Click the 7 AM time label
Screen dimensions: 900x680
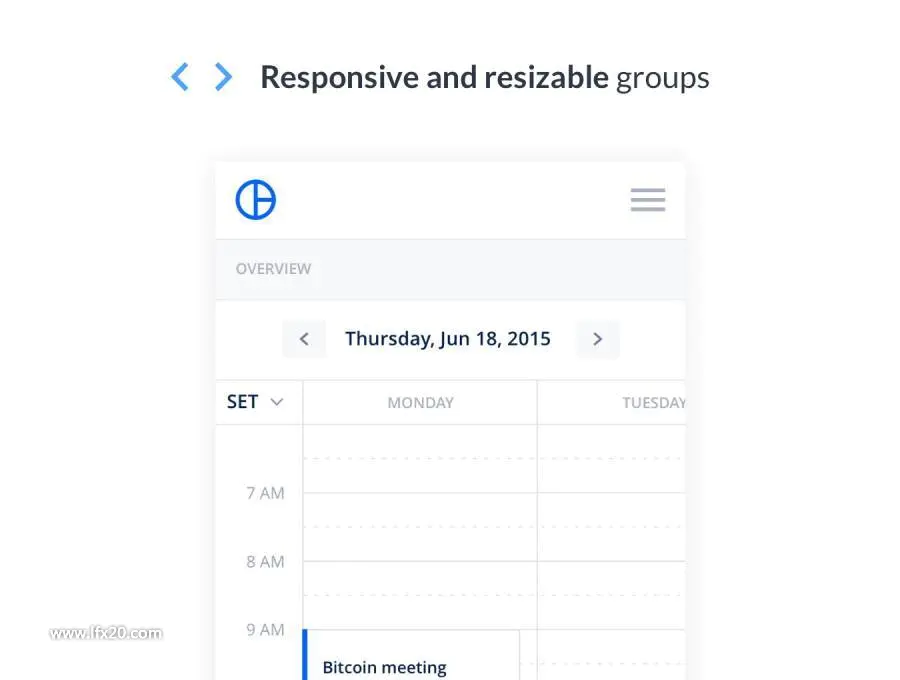[265, 493]
